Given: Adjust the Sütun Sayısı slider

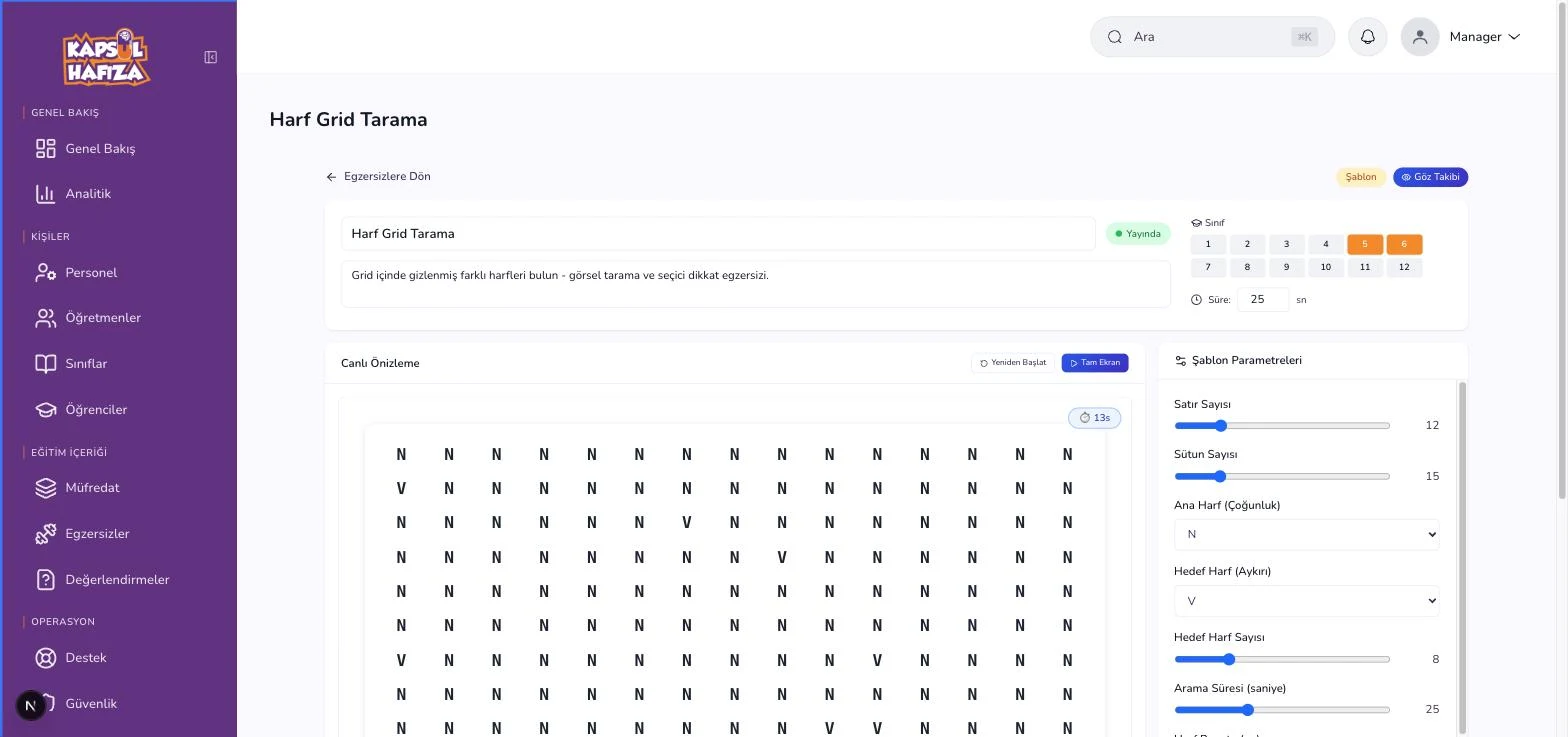Looking at the screenshot, I should pyautogui.click(x=1282, y=476).
